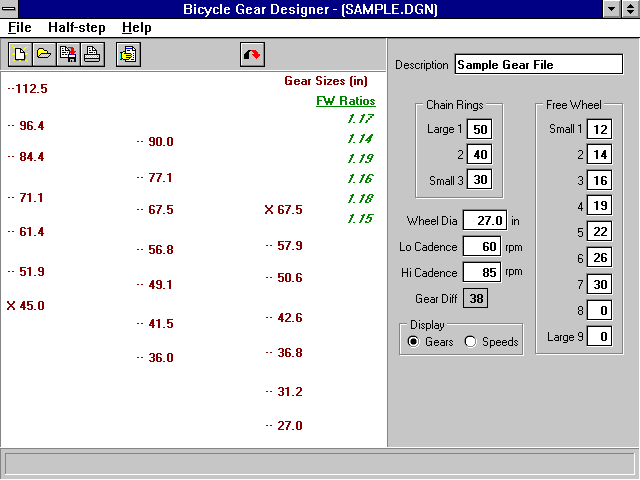The image size is (640, 480).
Task: Select the Gears display radio button
Action: pos(413,342)
